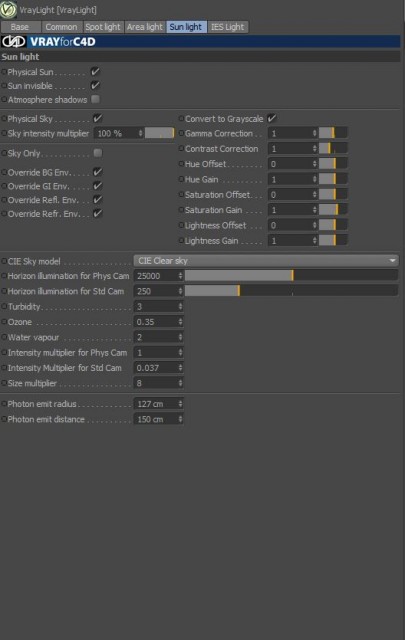Uncheck Convert to Grayscale
The width and height of the screenshot is (405, 640).
271,118
